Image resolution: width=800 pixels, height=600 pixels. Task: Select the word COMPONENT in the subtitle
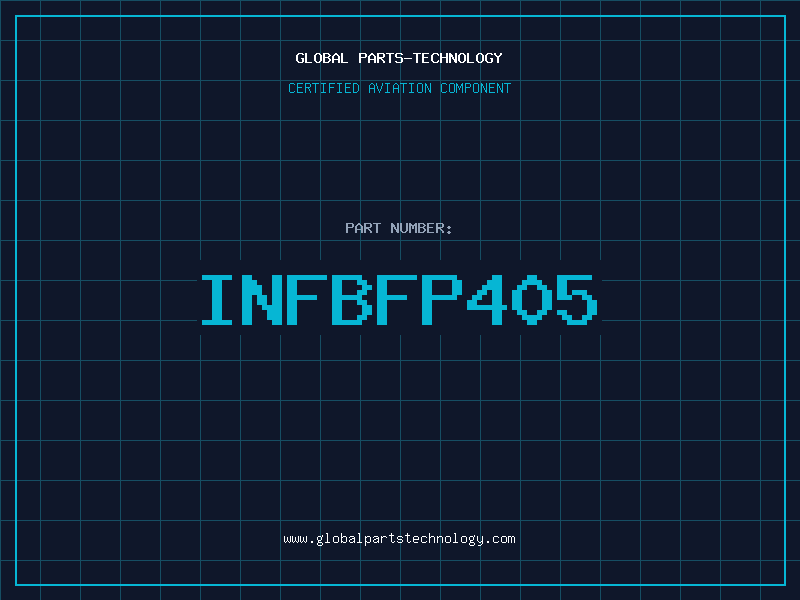[476, 88]
